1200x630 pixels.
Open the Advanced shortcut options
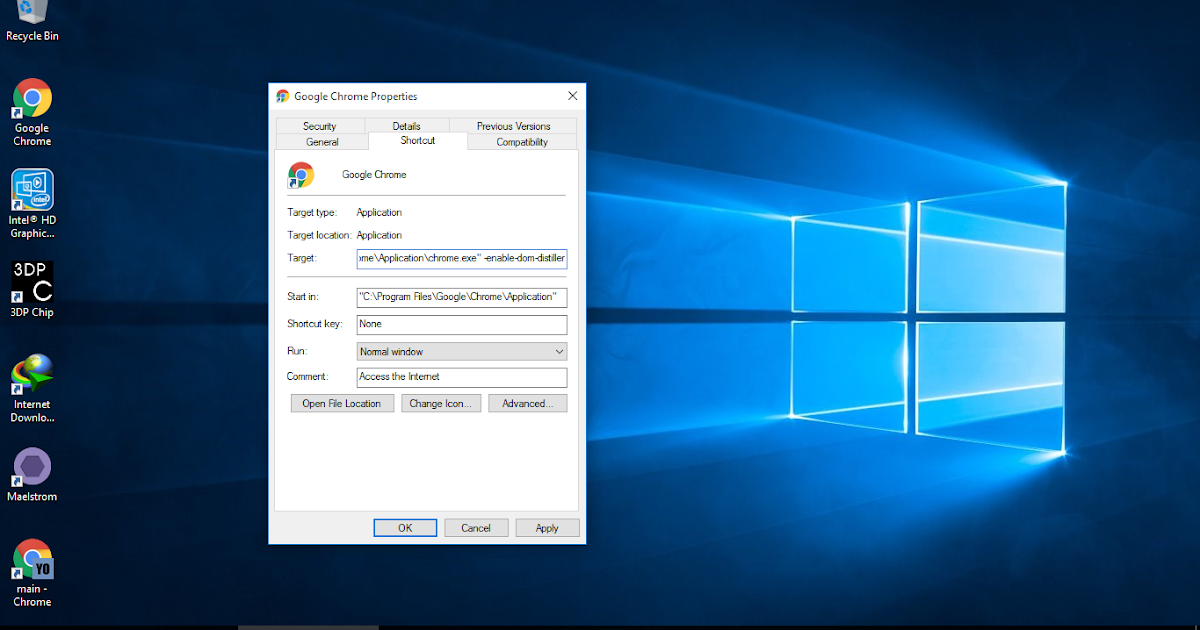(x=527, y=404)
